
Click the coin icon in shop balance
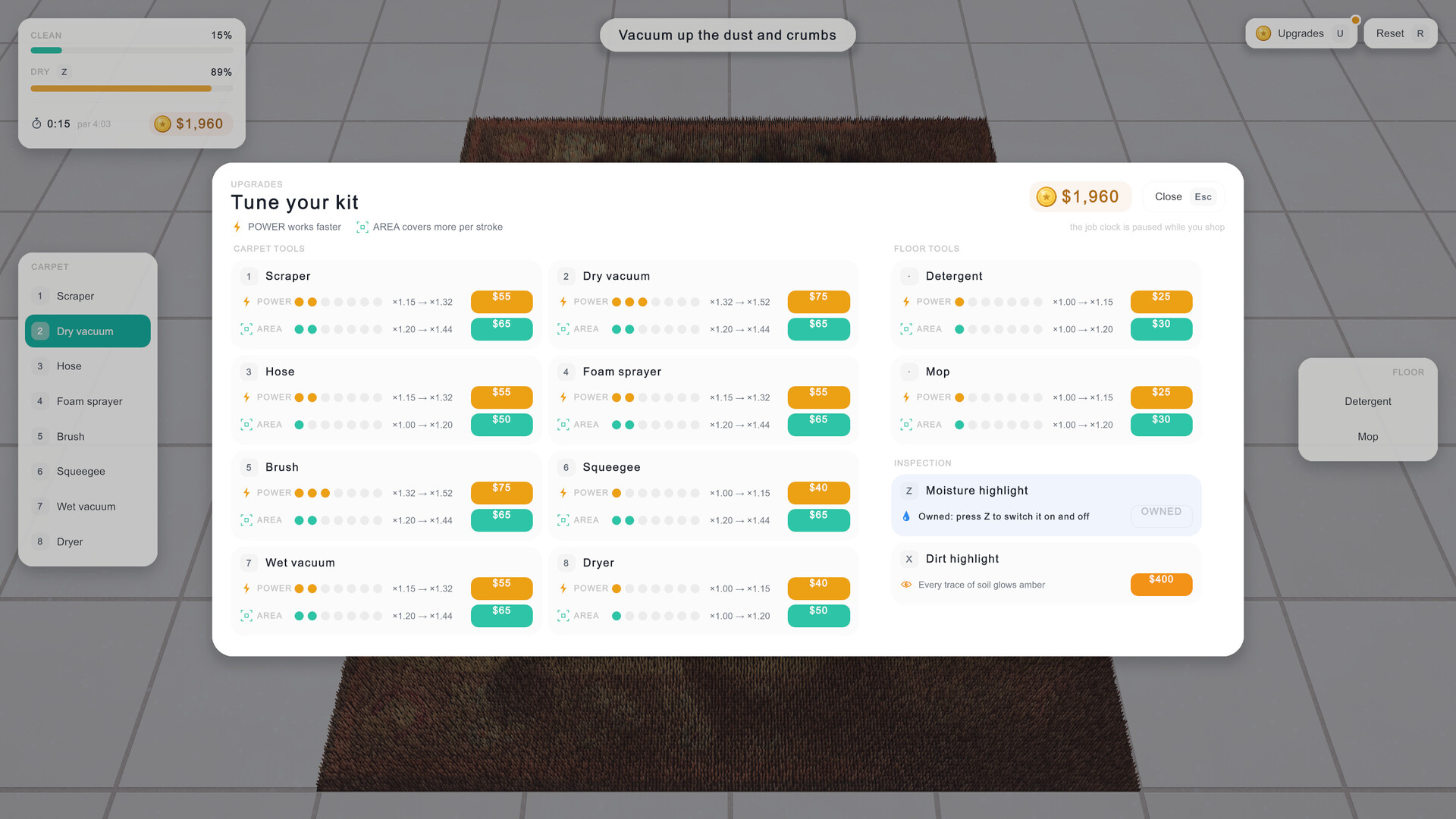(x=1046, y=197)
